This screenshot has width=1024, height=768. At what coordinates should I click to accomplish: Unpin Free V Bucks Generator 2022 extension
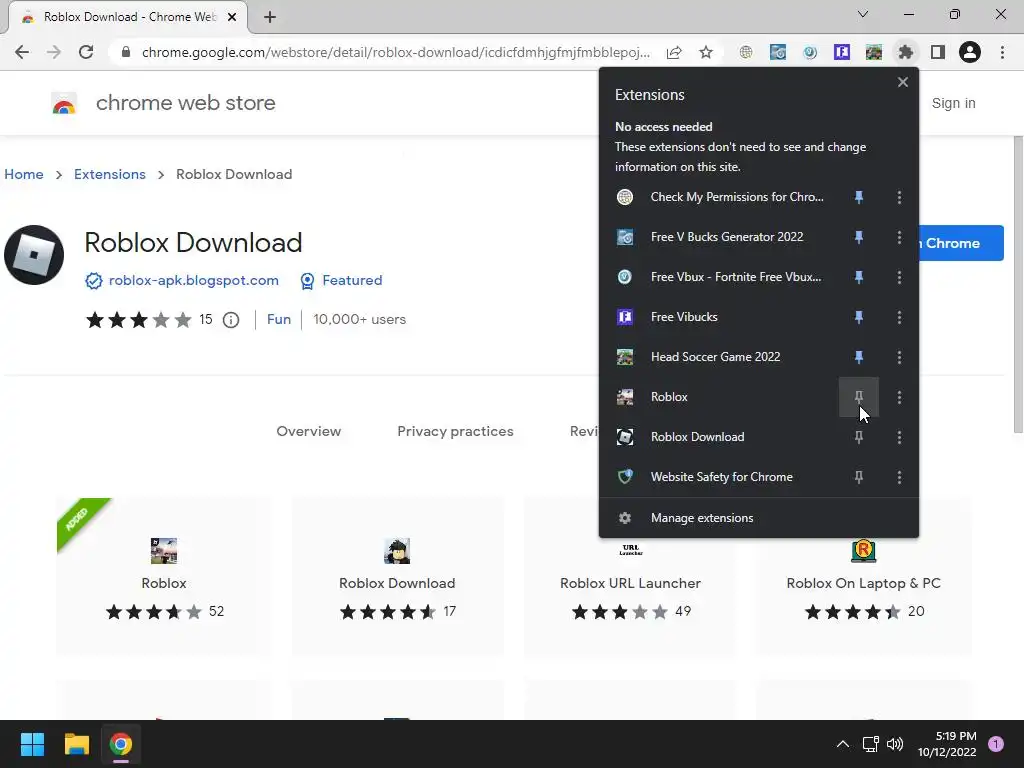859,237
